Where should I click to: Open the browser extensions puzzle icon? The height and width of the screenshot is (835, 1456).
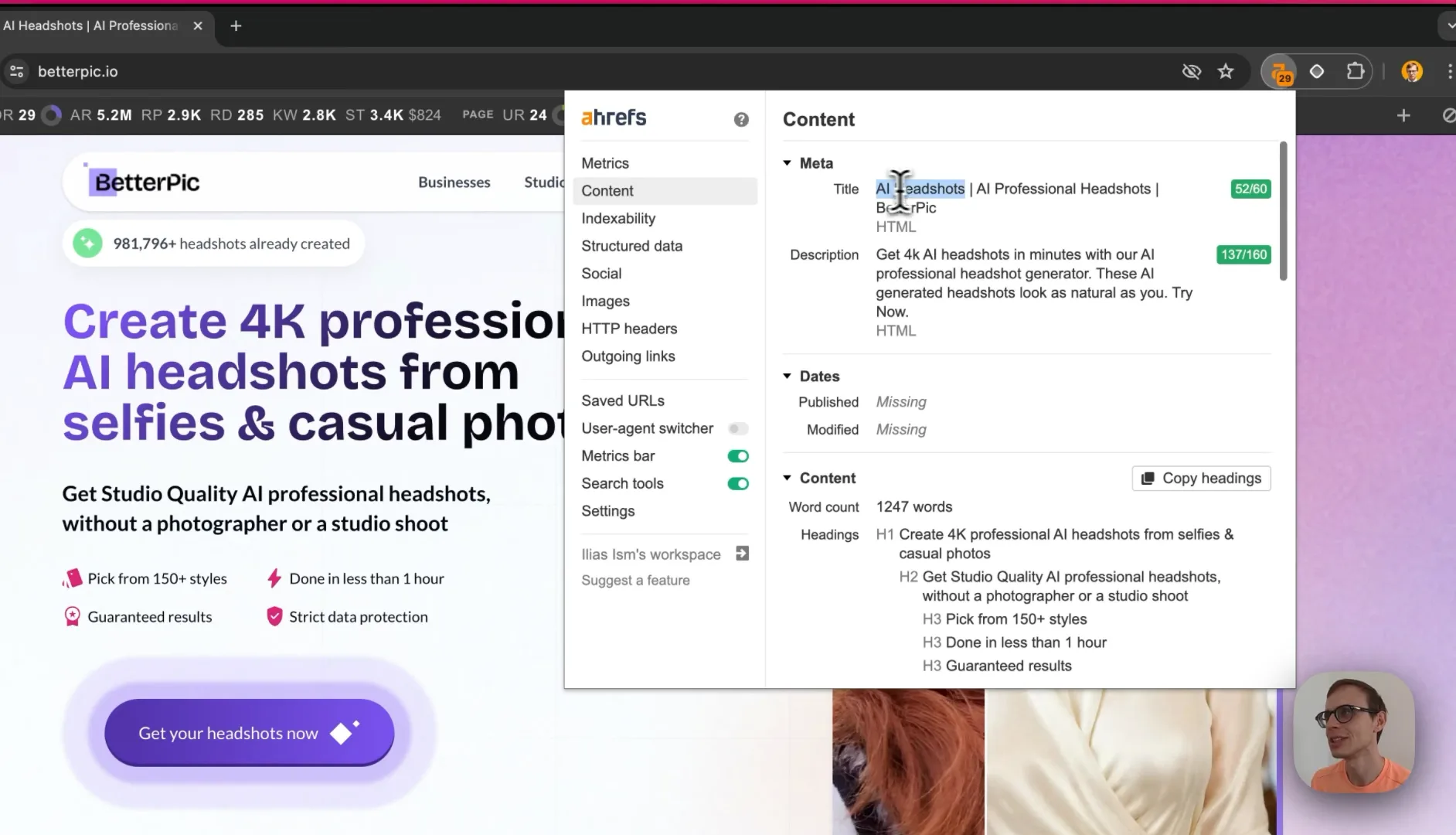(x=1356, y=72)
